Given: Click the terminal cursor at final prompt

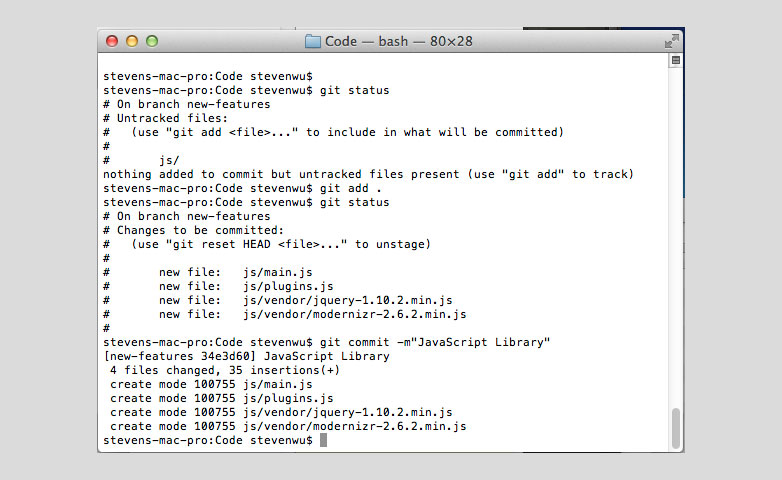Looking at the screenshot, I should click(323, 440).
